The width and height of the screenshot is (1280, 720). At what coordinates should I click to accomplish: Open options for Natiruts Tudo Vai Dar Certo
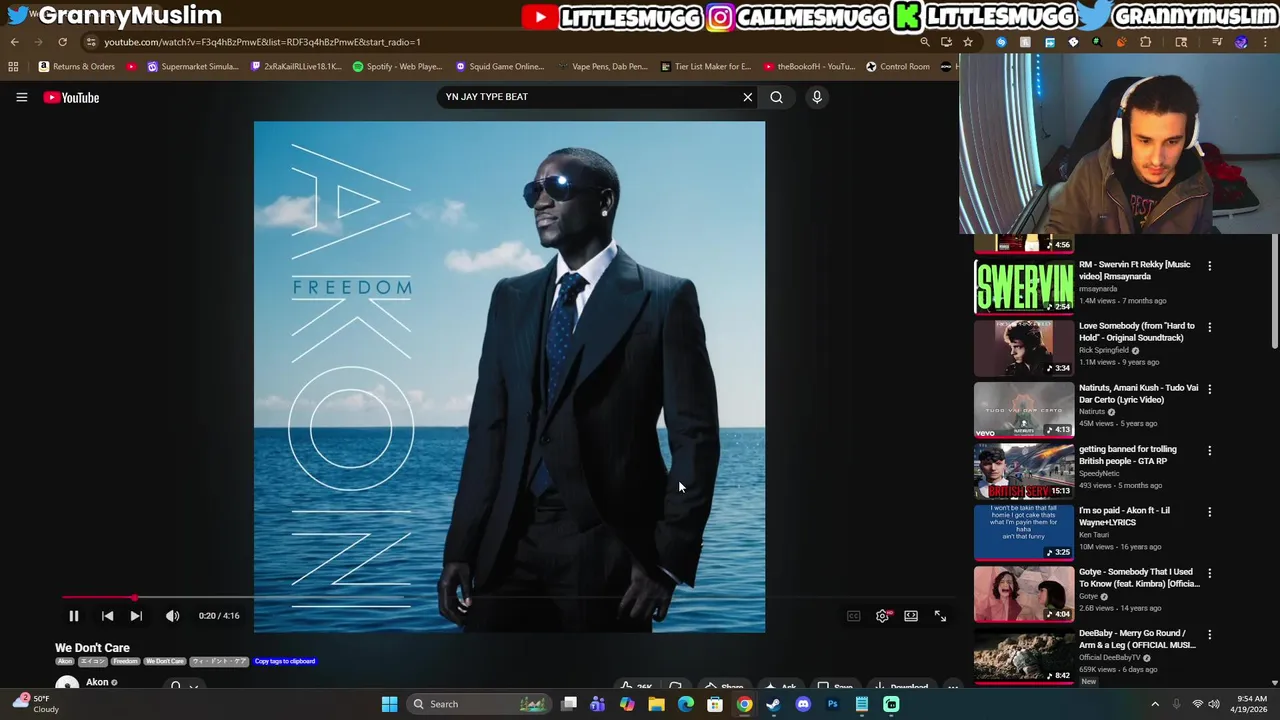[1209, 389]
